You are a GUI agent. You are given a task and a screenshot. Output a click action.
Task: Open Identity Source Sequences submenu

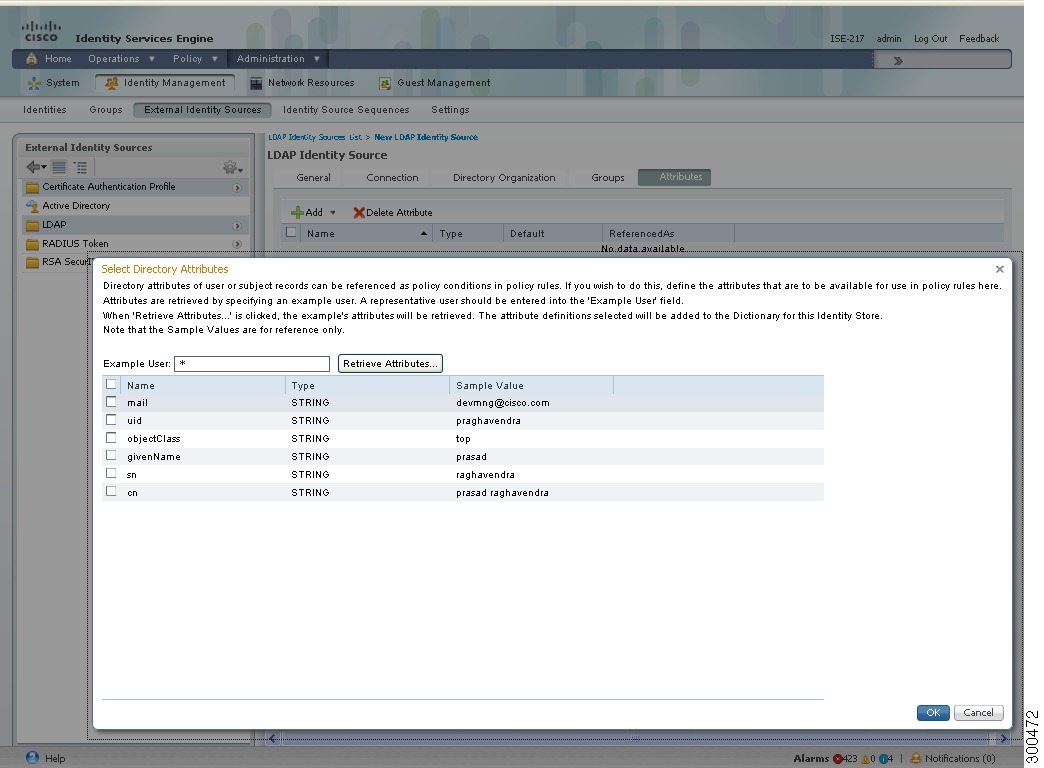pos(346,110)
